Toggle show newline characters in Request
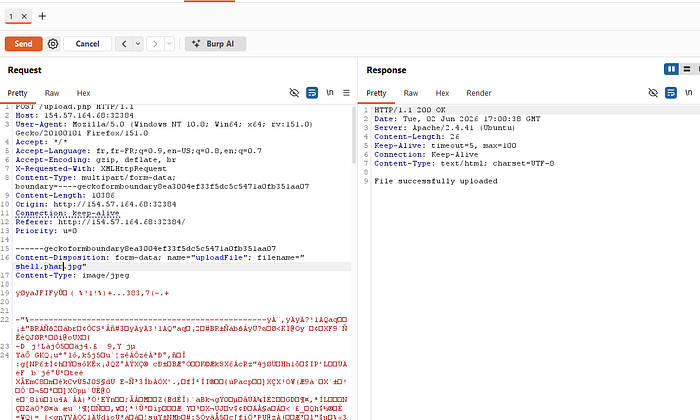The image size is (700, 420). [x=330, y=93]
